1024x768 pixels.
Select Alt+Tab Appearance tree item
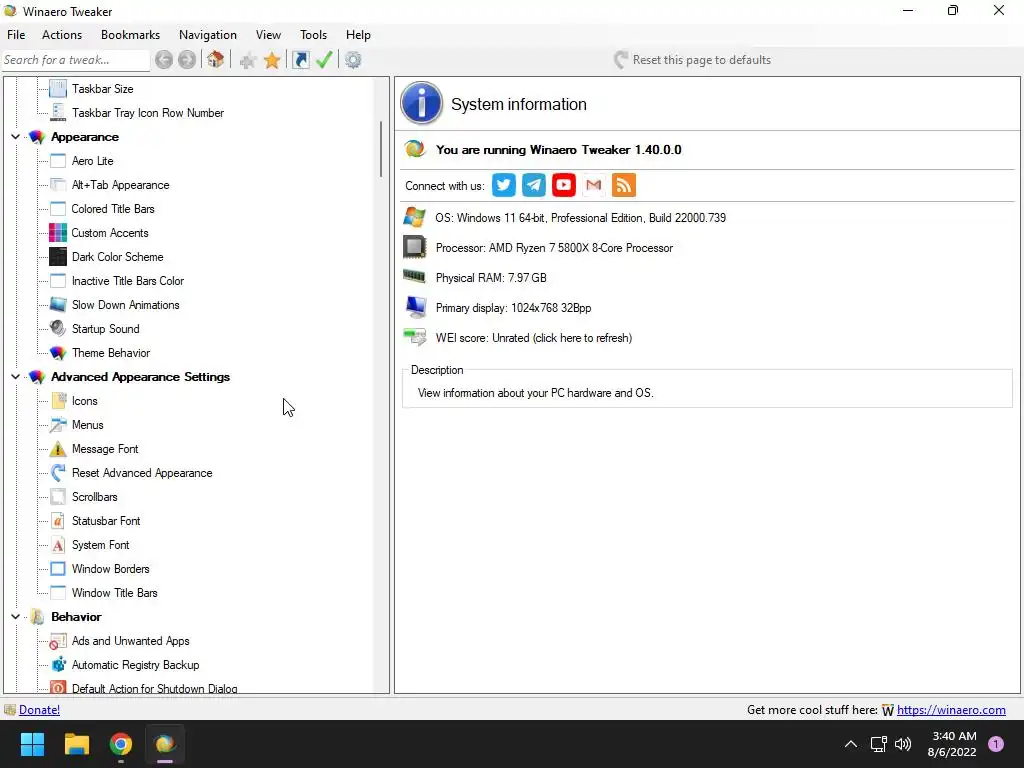click(x=120, y=185)
